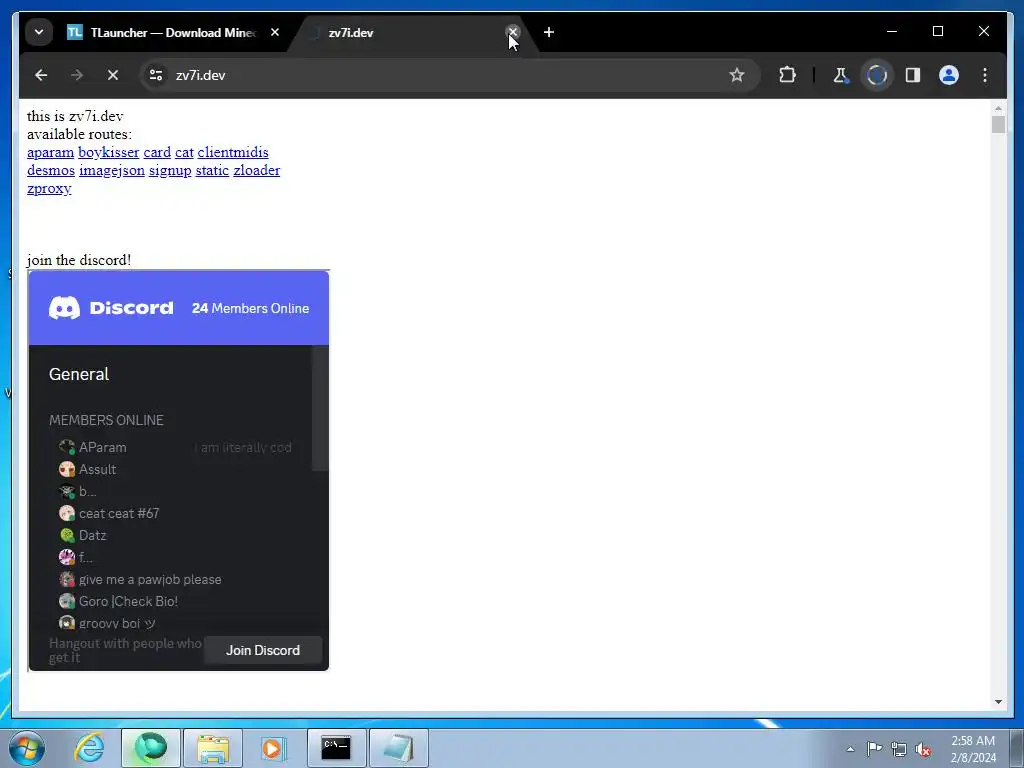1024x768 pixels.
Task: Go to the clientmidis link
Action: (x=233, y=152)
